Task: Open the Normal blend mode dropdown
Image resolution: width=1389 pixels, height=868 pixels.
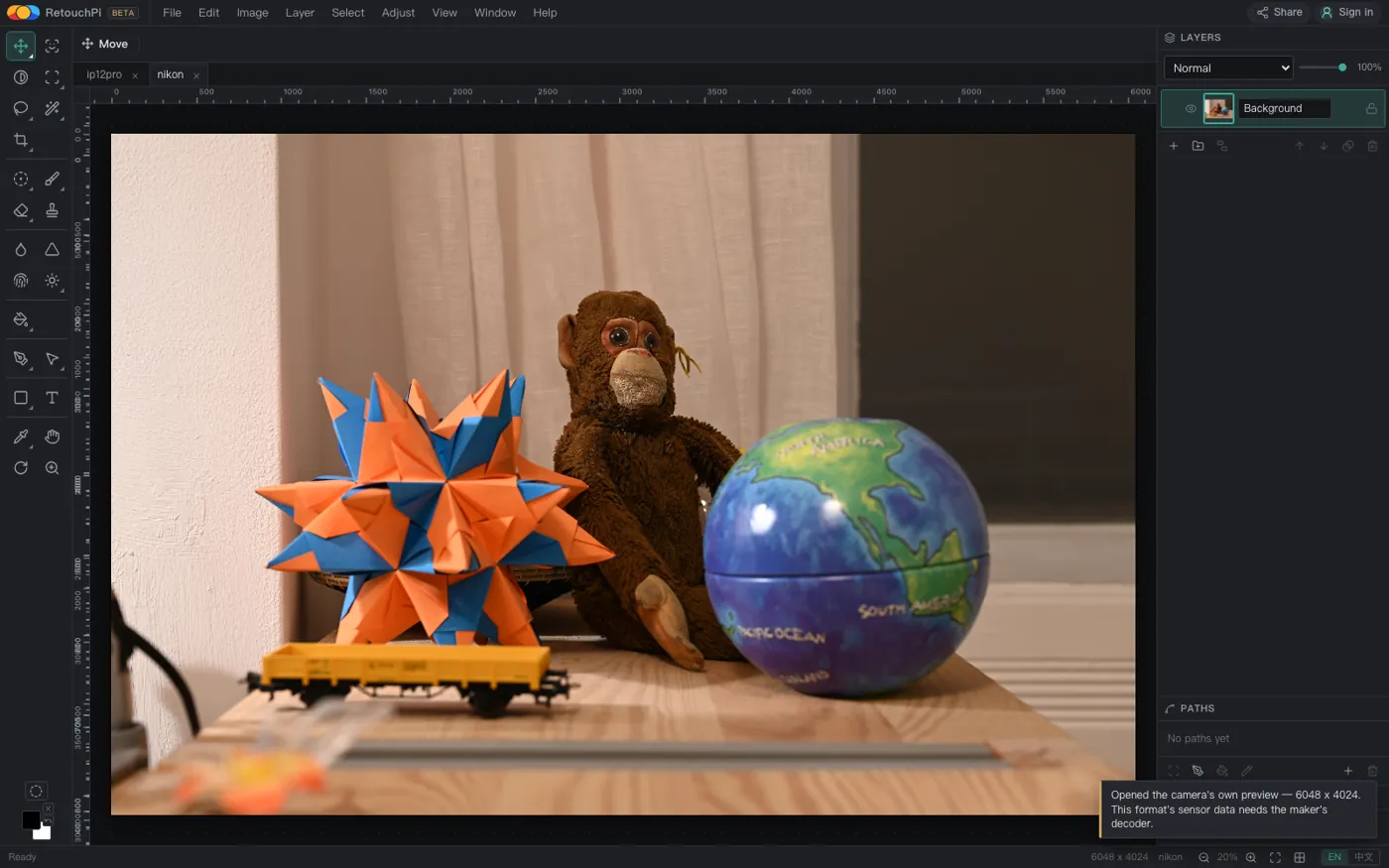Action: [1228, 67]
